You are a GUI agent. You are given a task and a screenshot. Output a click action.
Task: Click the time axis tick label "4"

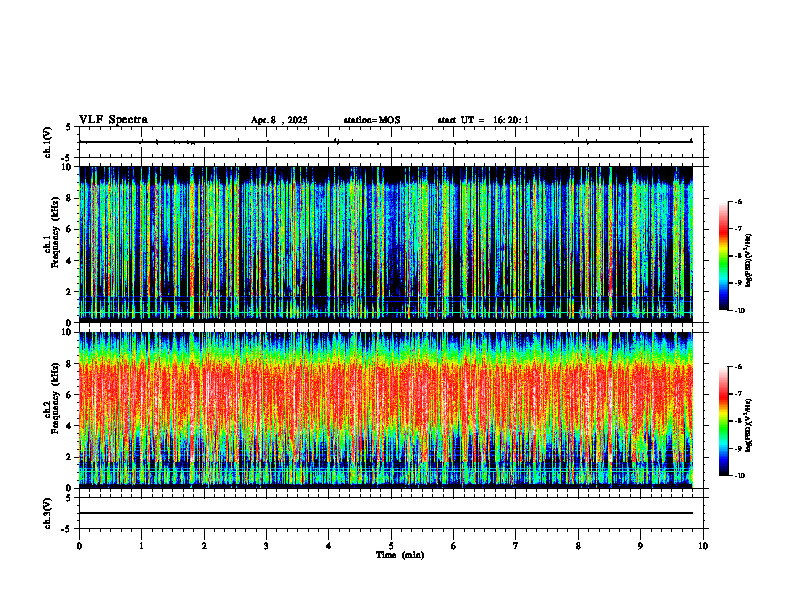[329, 546]
